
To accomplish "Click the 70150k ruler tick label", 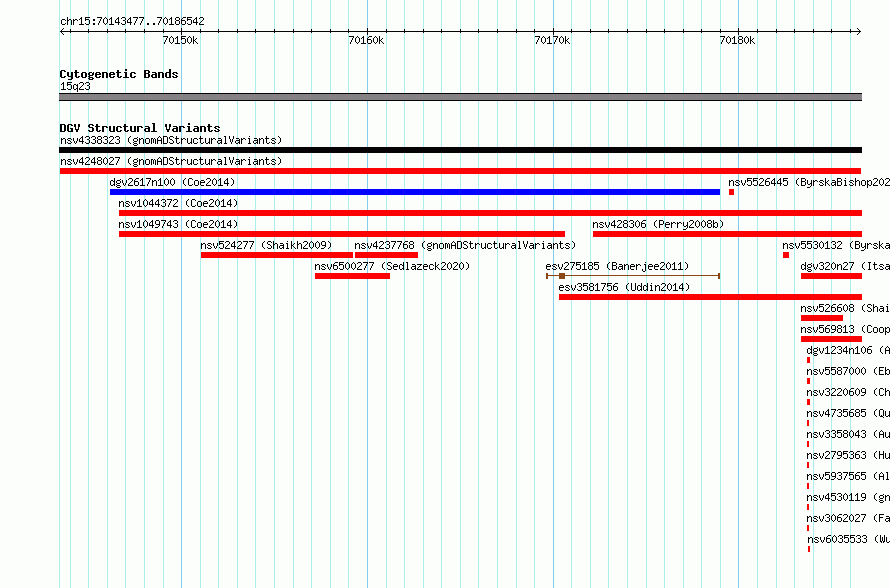I will [180, 40].
